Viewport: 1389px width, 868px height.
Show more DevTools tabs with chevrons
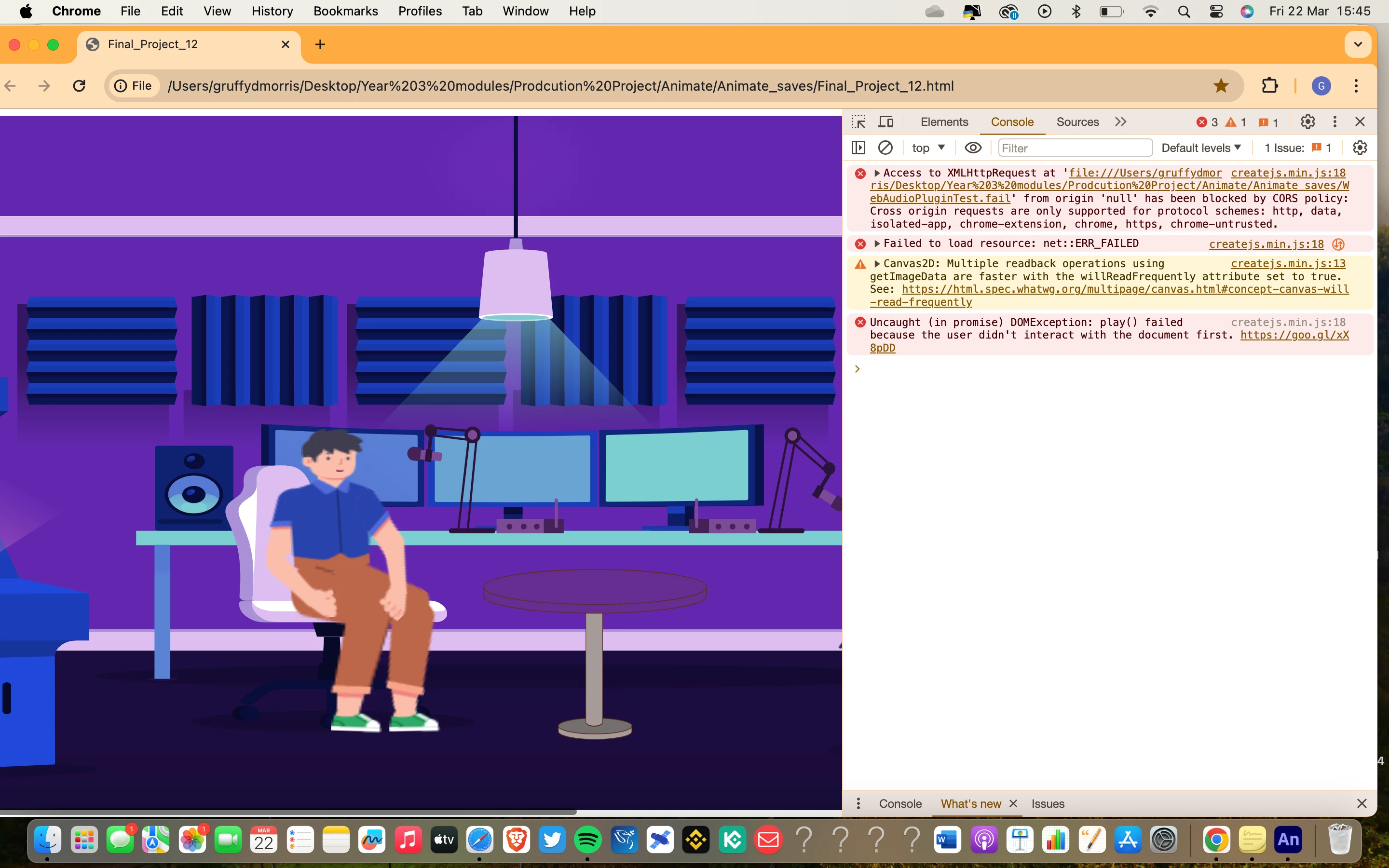[1120, 122]
